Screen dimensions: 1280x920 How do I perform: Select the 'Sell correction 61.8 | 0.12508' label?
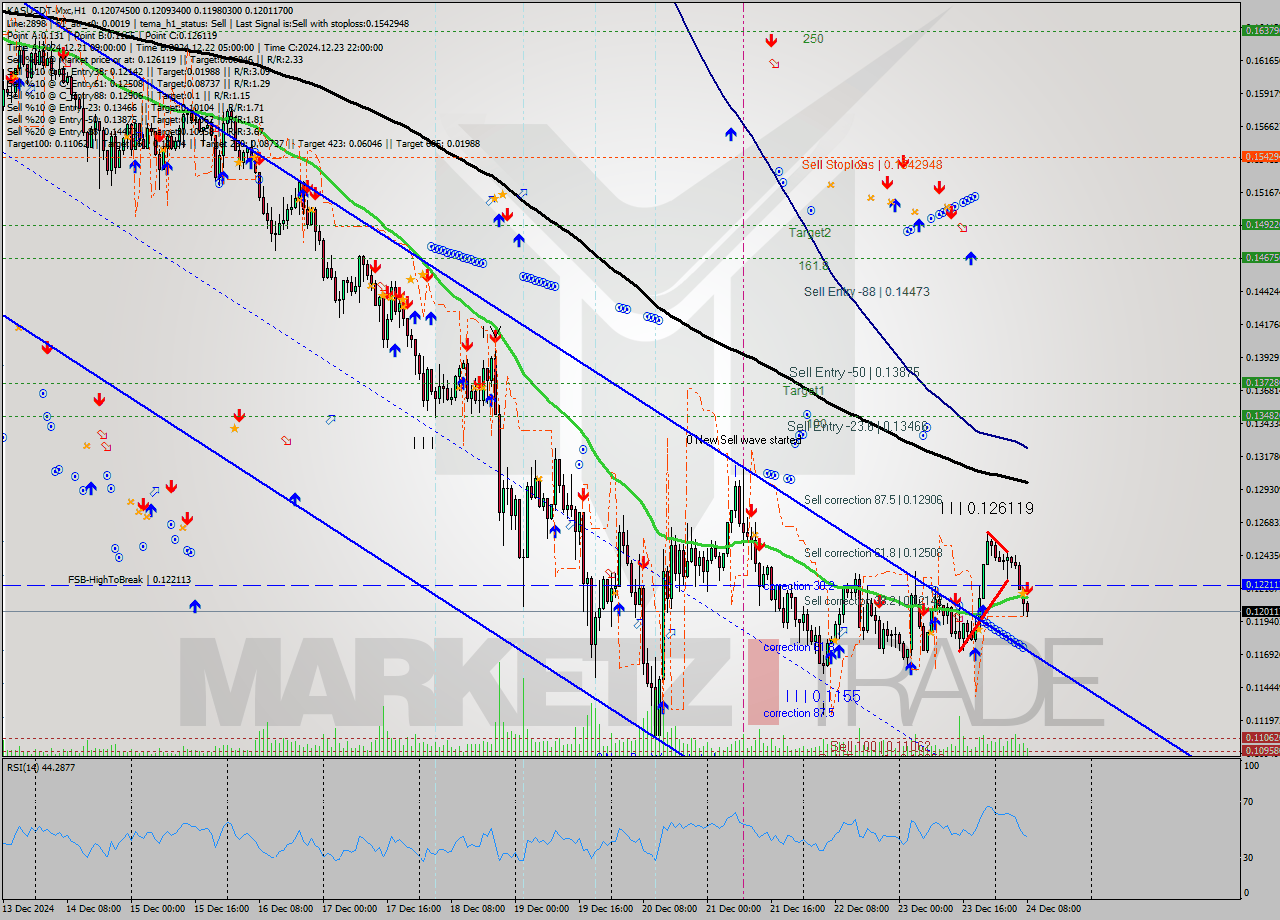(x=873, y=553)
